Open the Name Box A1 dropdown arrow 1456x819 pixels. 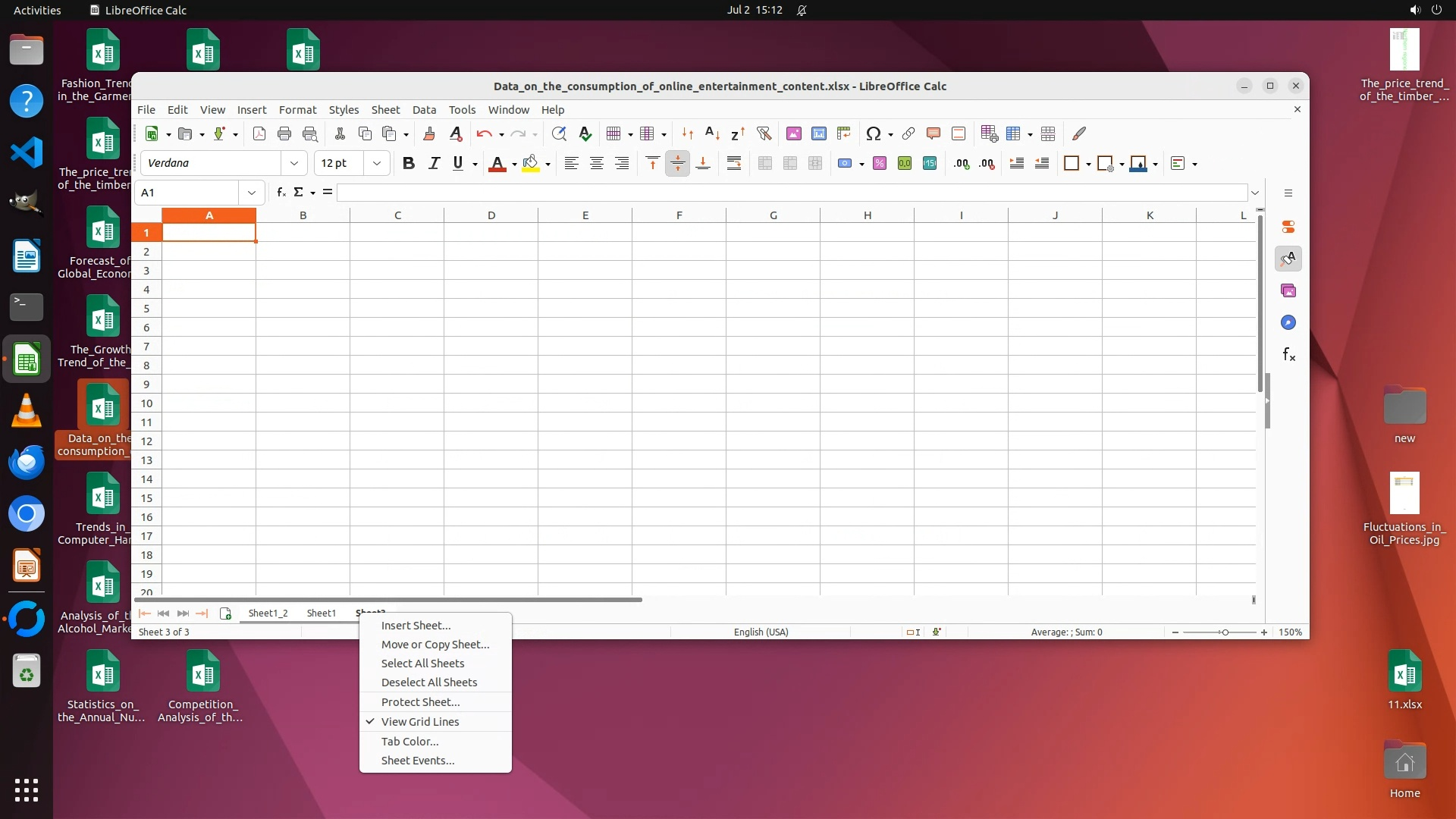[252, 193]
